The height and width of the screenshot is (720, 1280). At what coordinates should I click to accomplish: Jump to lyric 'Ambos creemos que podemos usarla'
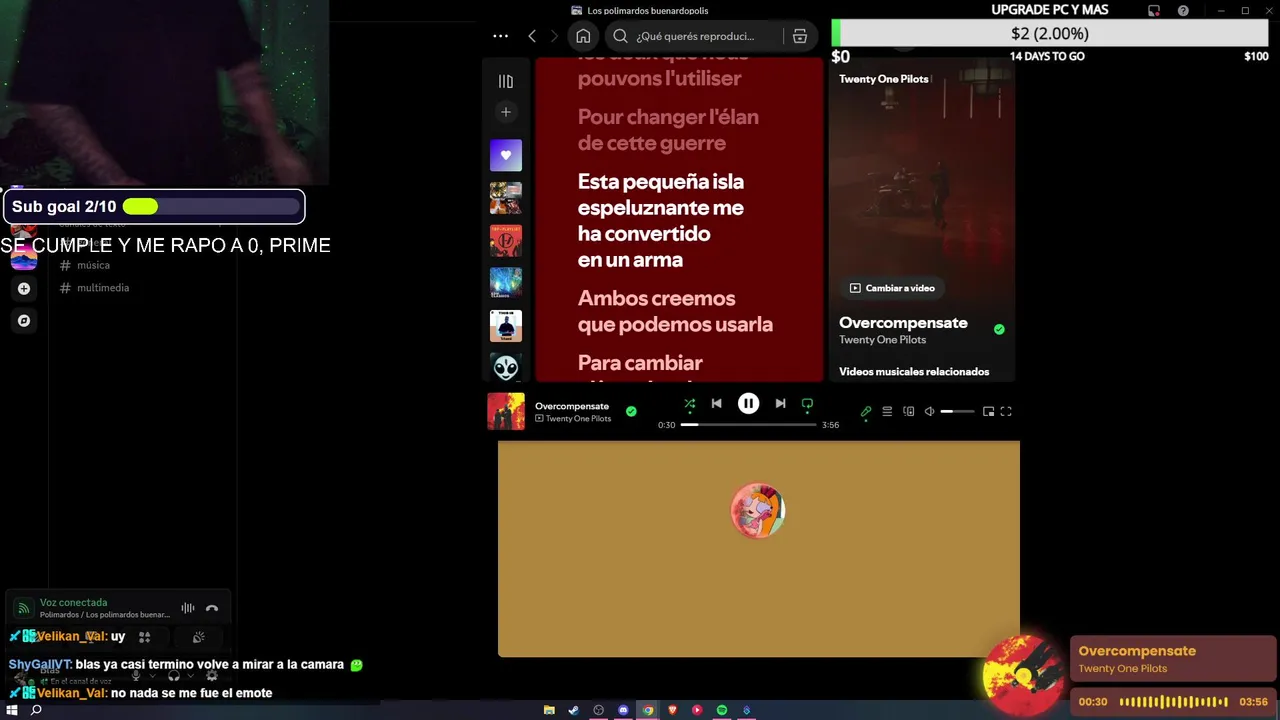point(675,311)
